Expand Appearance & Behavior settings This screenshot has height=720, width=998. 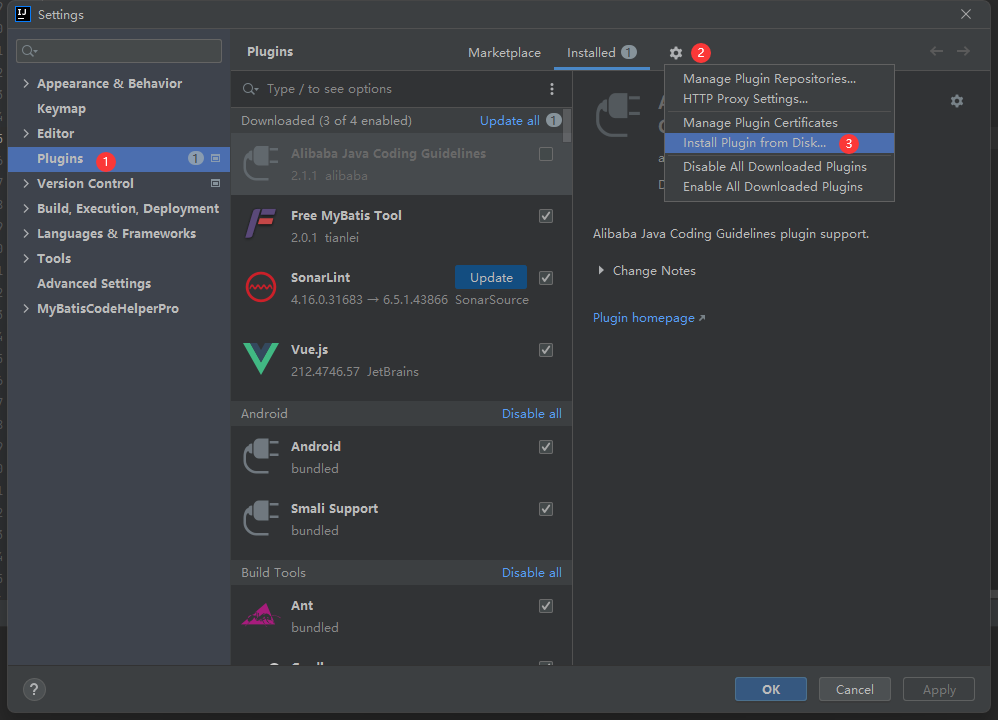(25, 83)
